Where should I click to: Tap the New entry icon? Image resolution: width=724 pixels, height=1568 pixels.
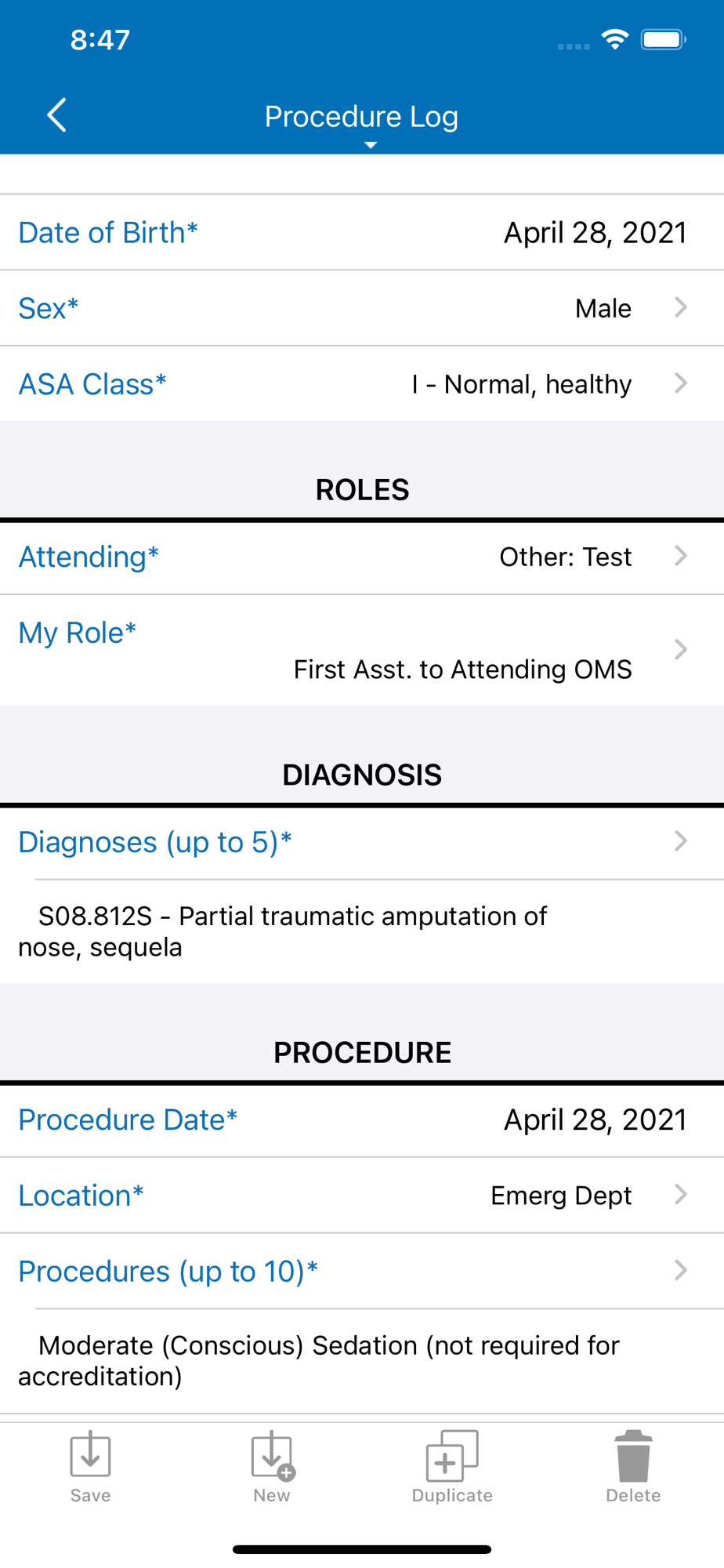tap(272, 1455)
